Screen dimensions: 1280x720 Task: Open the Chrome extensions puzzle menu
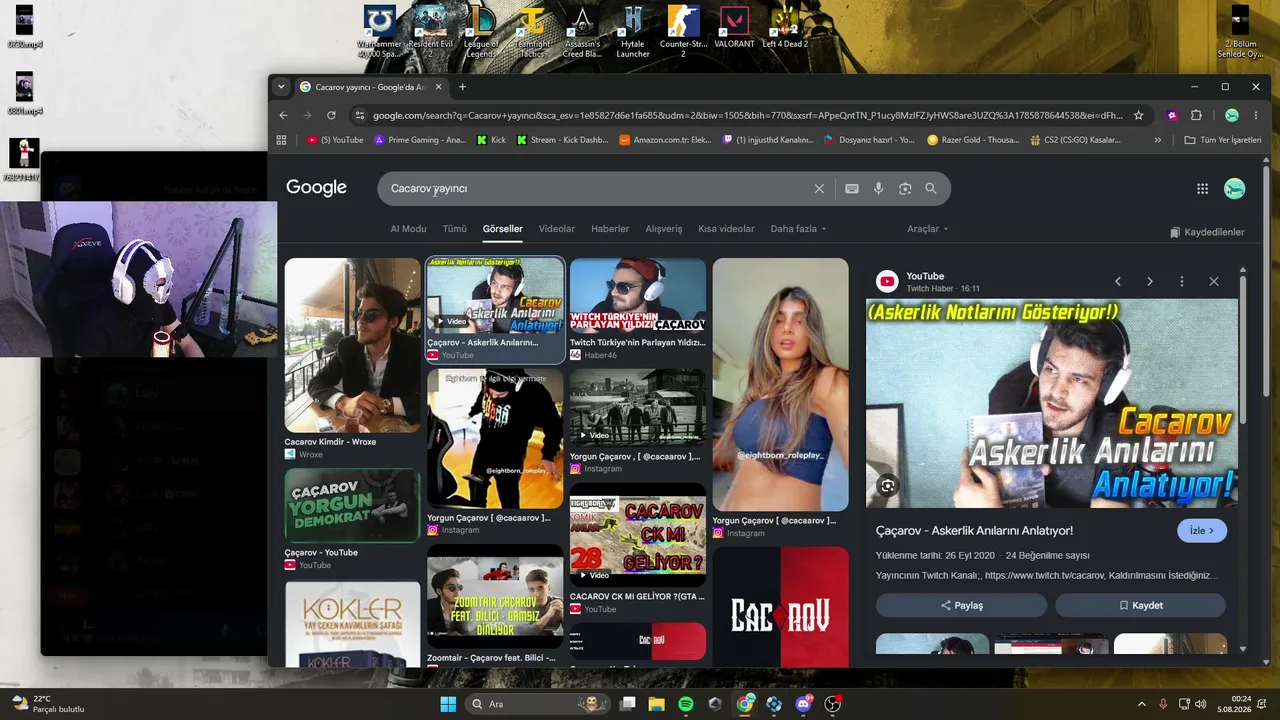(x=1196, y=115)
